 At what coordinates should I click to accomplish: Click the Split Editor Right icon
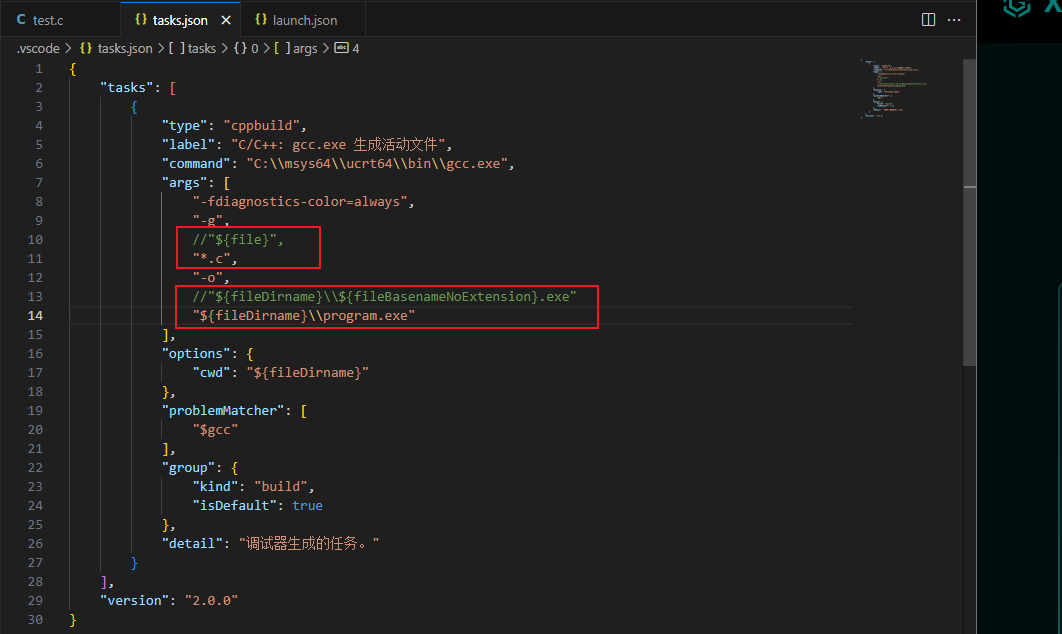928,20
